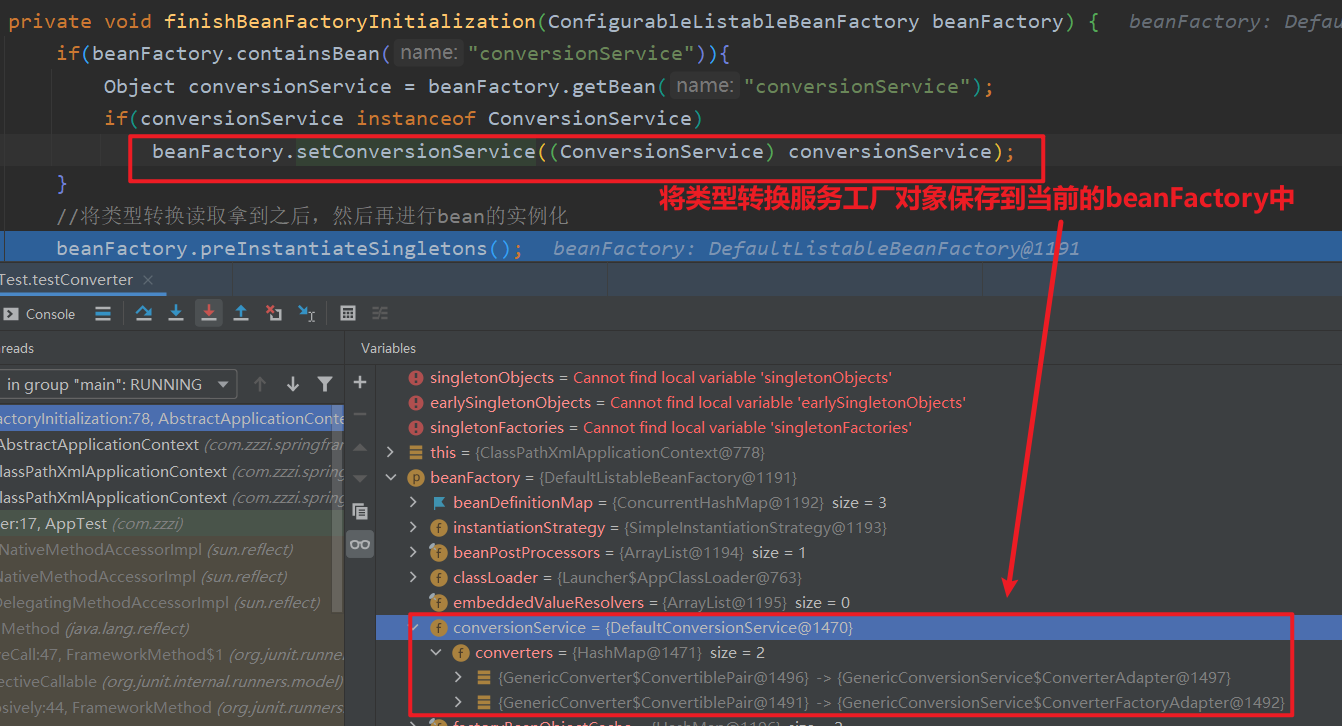Open the Evaluate Expression calculator icon
Screen dimensions: 1342x726
[x=348, y=313]
